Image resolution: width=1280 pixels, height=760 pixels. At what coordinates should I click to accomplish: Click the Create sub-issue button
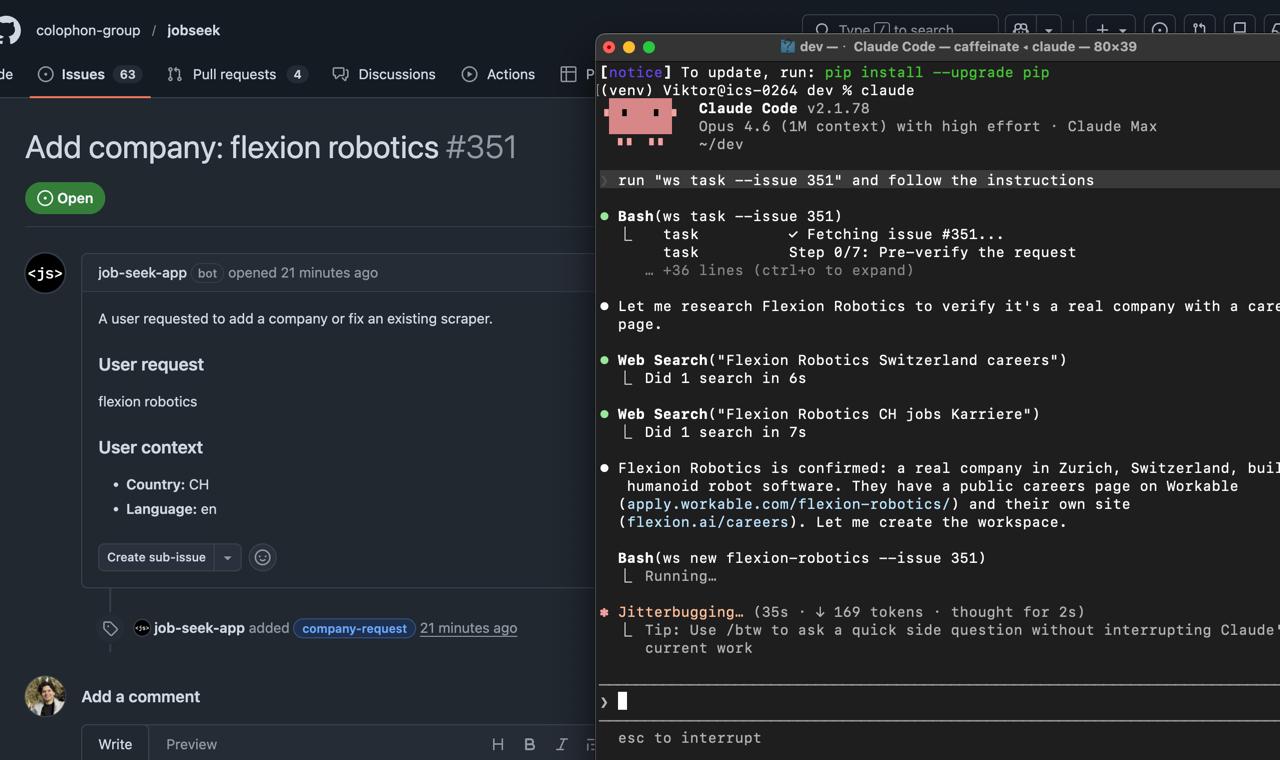coord(156,557)
